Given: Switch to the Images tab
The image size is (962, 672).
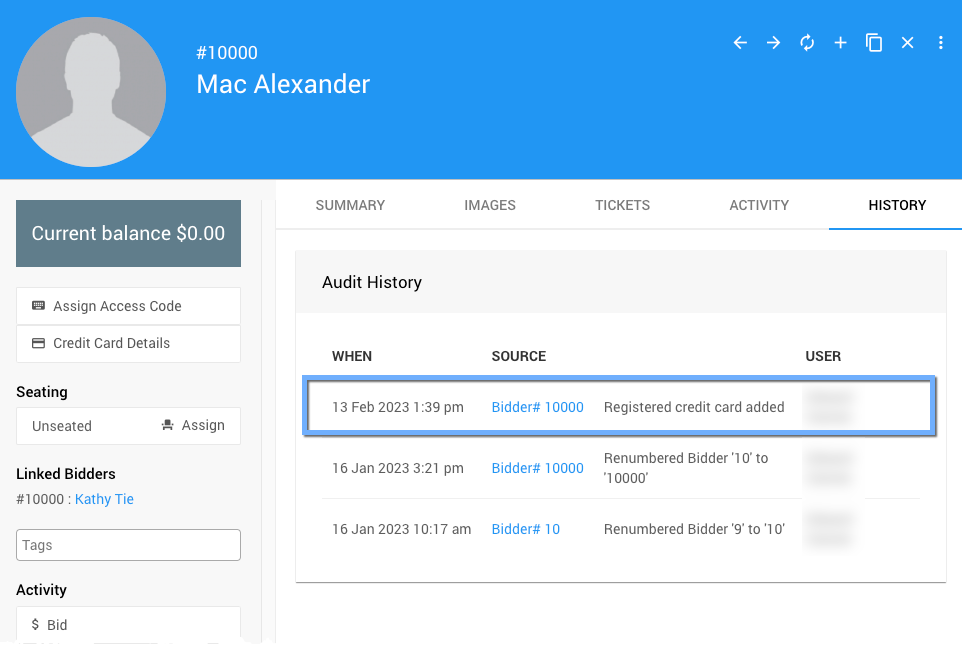Looking at the screenshot, I should point(490,205).
